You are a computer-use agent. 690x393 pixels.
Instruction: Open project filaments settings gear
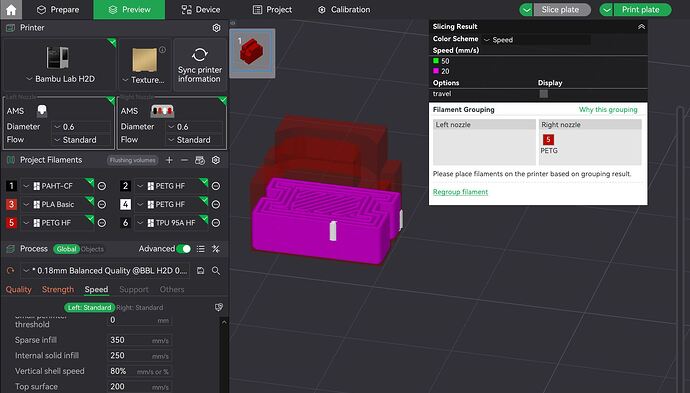[216, 160]
